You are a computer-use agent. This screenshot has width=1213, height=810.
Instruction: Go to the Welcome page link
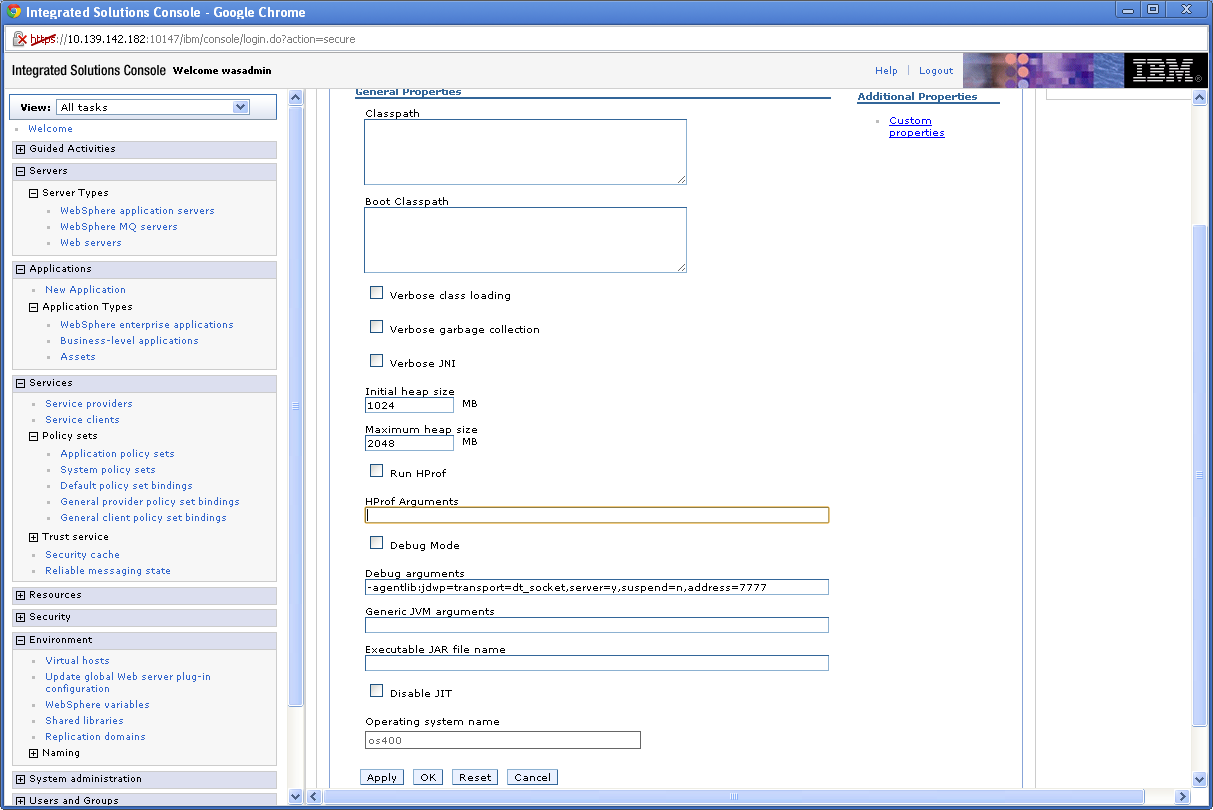[x=50, y=129]
